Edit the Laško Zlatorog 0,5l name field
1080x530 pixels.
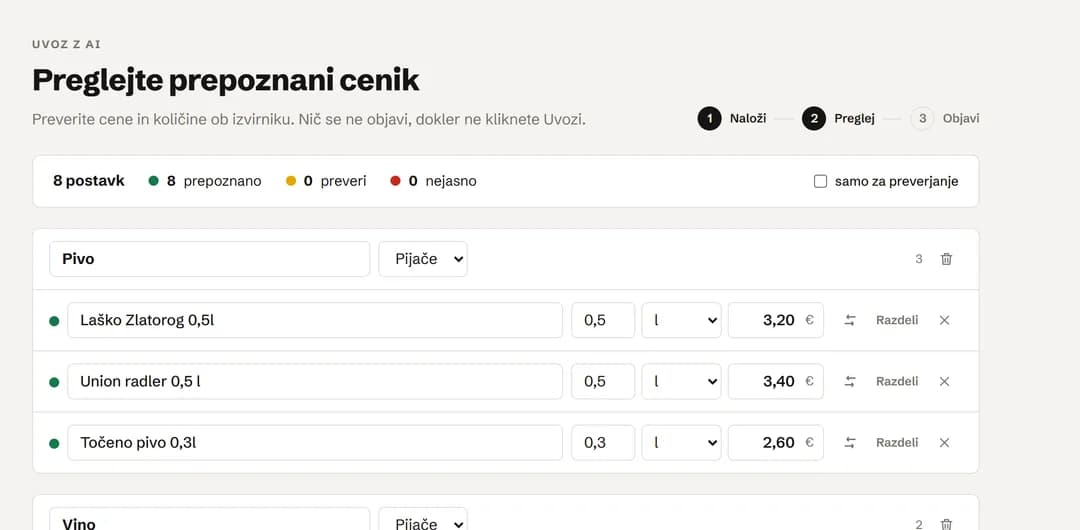(315, 320)
